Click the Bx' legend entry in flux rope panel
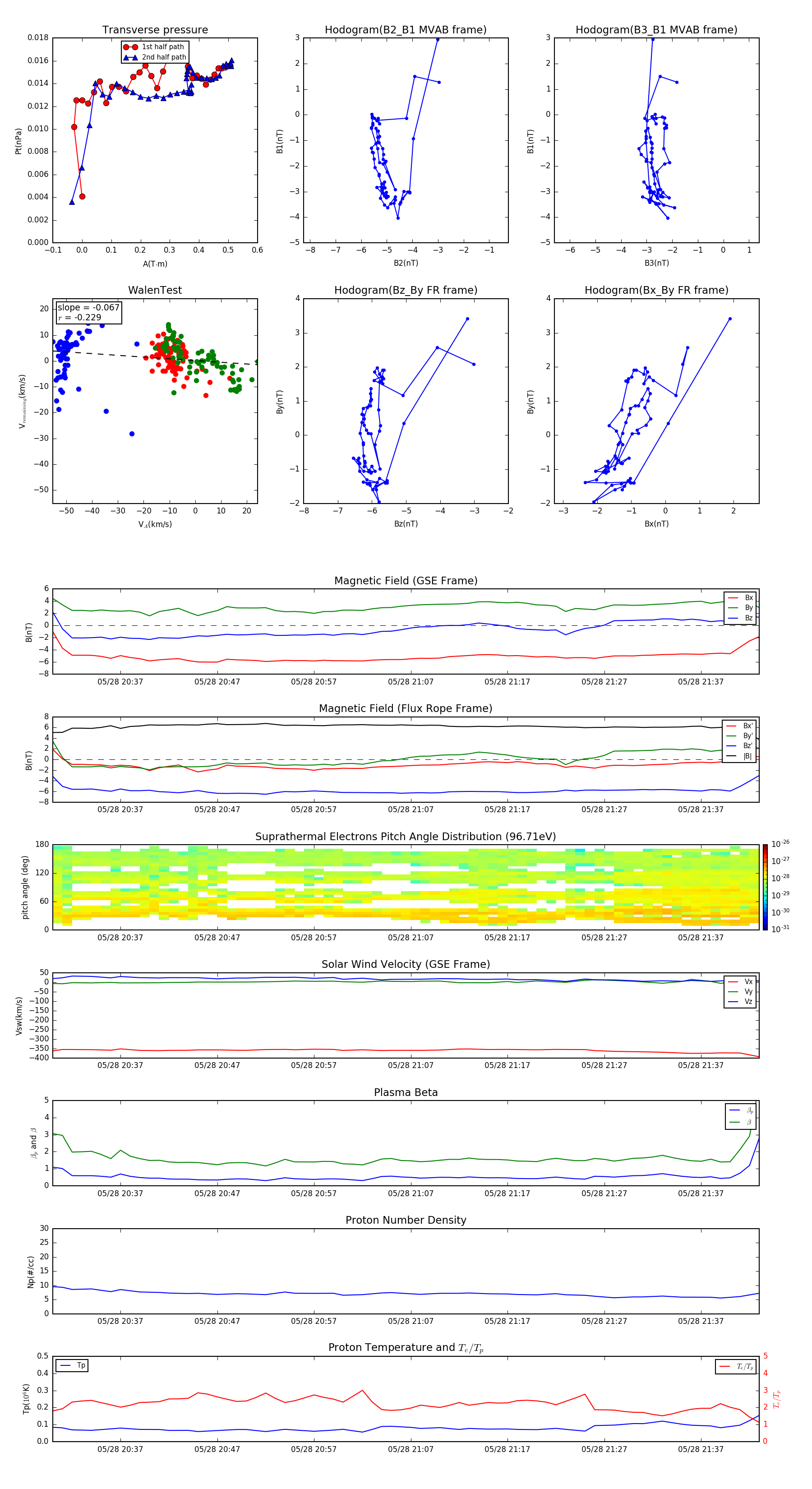This screenshot has height=1489, width=812. point(740,726)
